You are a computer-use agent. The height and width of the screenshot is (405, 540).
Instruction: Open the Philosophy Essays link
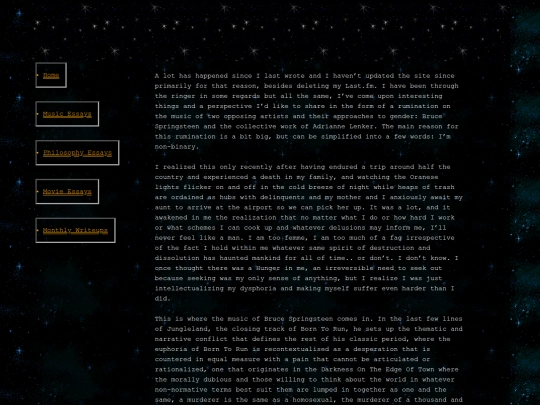click(77, 153)
